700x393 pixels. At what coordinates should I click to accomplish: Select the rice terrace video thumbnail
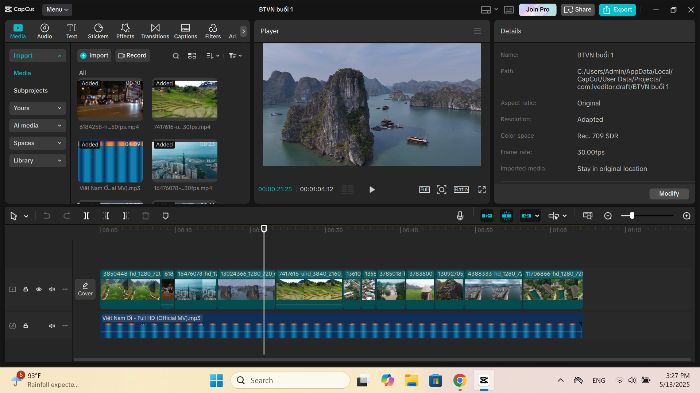[x=184, y=100]
